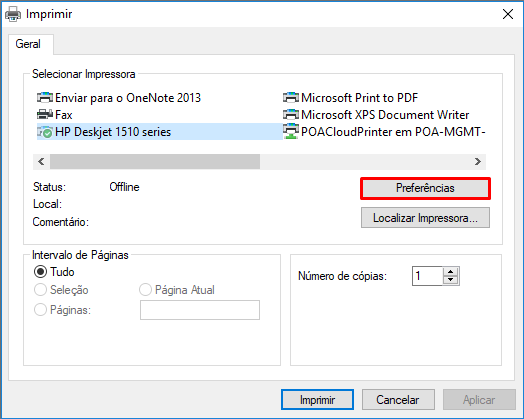
Task: Decrease number of copies with down arrow
Action: pos(451,280)
